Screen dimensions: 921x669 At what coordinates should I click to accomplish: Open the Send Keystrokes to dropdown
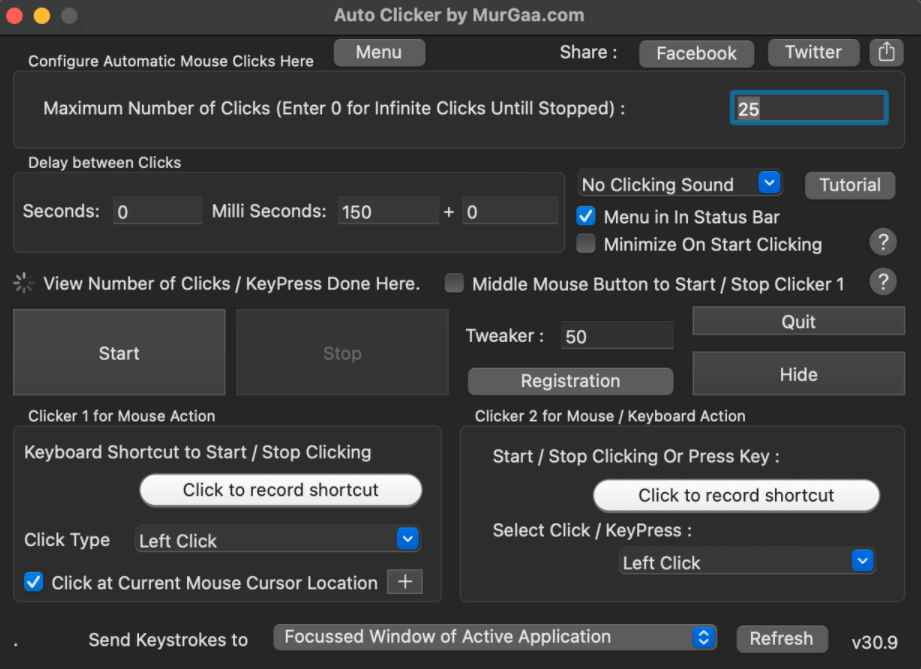tap(705, 636)
